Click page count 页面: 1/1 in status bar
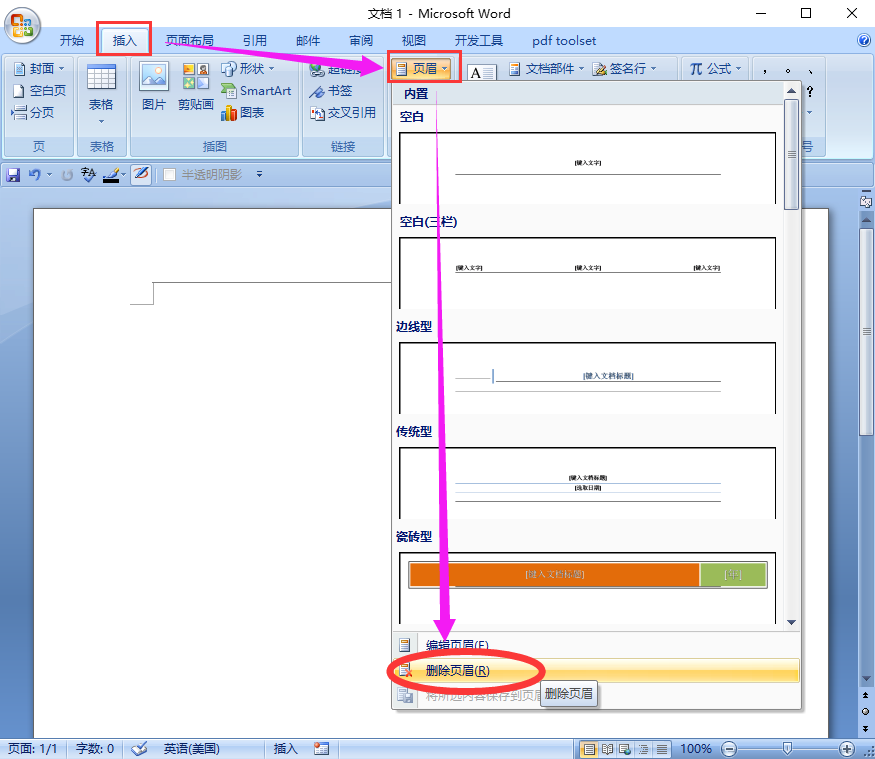This screenshot has width=875, height=759. point(32,748)
